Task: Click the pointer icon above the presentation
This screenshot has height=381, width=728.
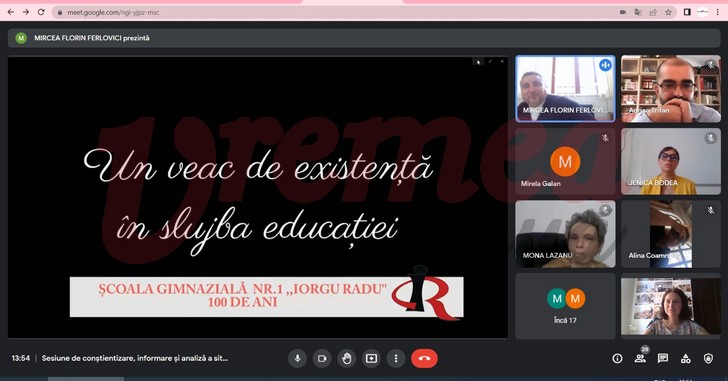Action: tap(478, 62)
